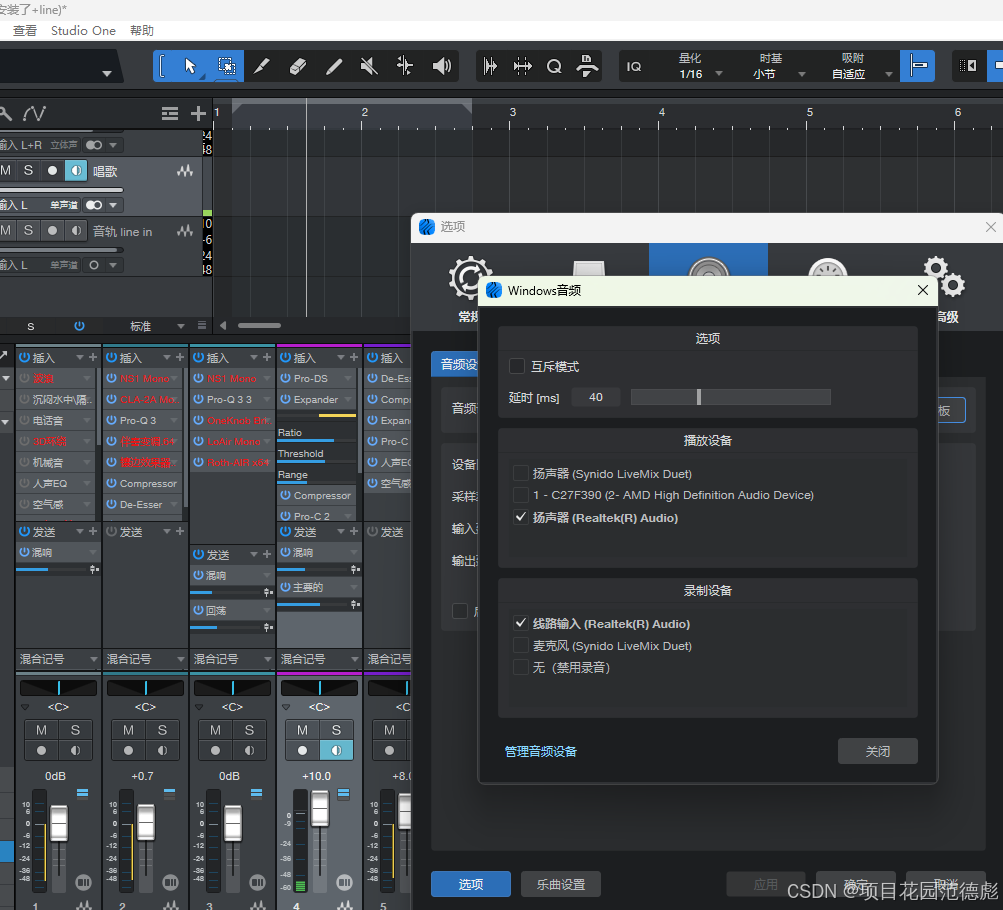Viewport: 1003px width, 910px height.
Task: Arm record on 唱歌 track
Action: 52,171
